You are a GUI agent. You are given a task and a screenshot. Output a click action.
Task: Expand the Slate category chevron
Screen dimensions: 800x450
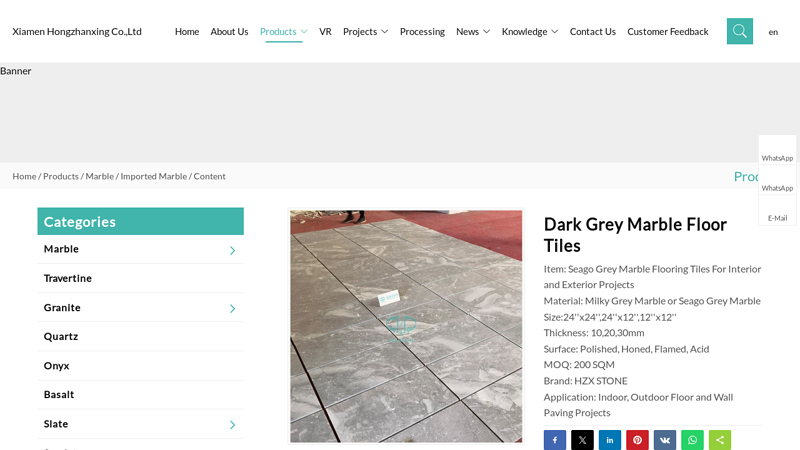coord(232,424)
